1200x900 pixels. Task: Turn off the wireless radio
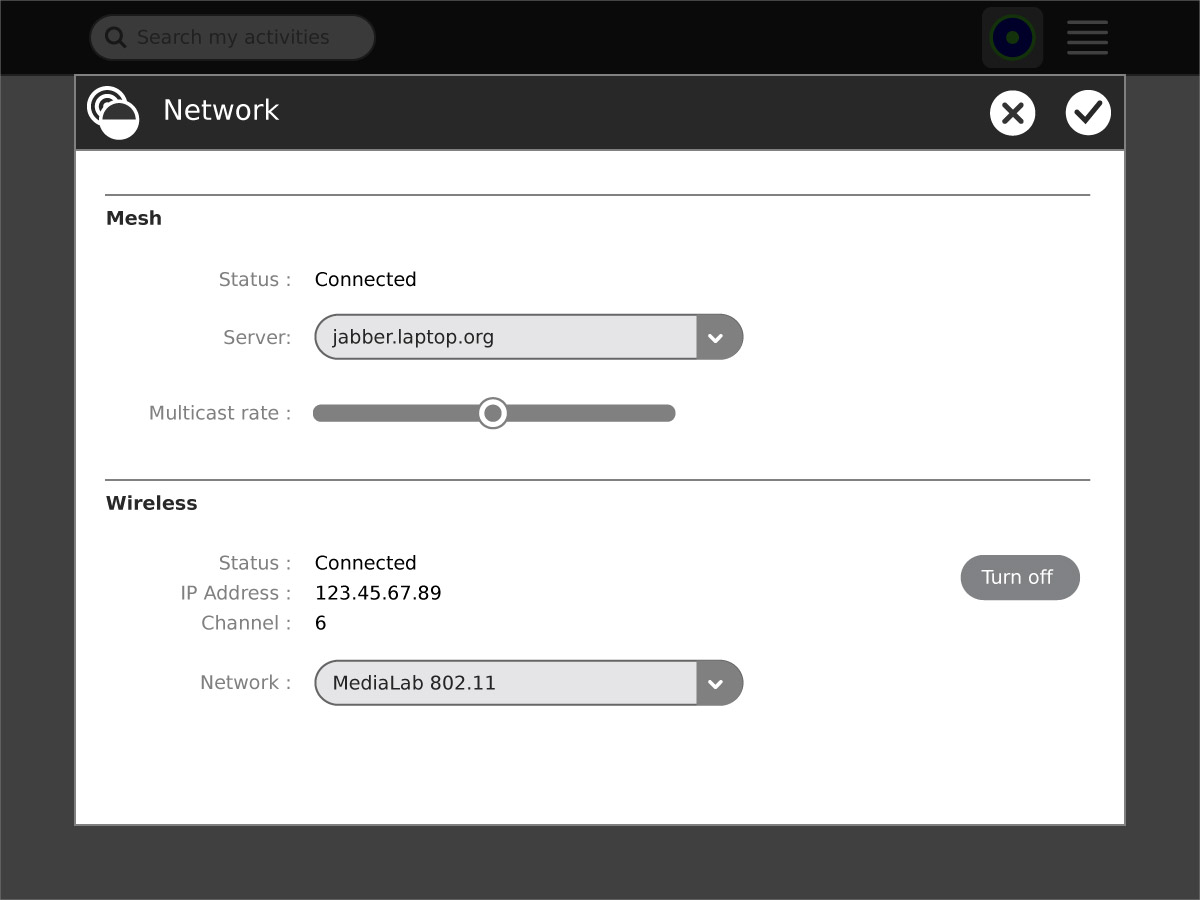pos(1019,577)
